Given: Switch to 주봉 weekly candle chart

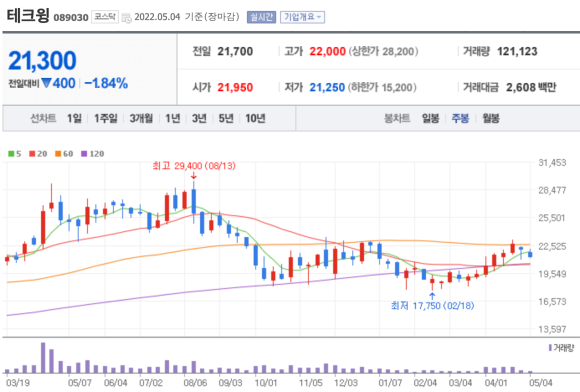Looking at the screenshot, I should pyautogui.click(x=460, y=118).
